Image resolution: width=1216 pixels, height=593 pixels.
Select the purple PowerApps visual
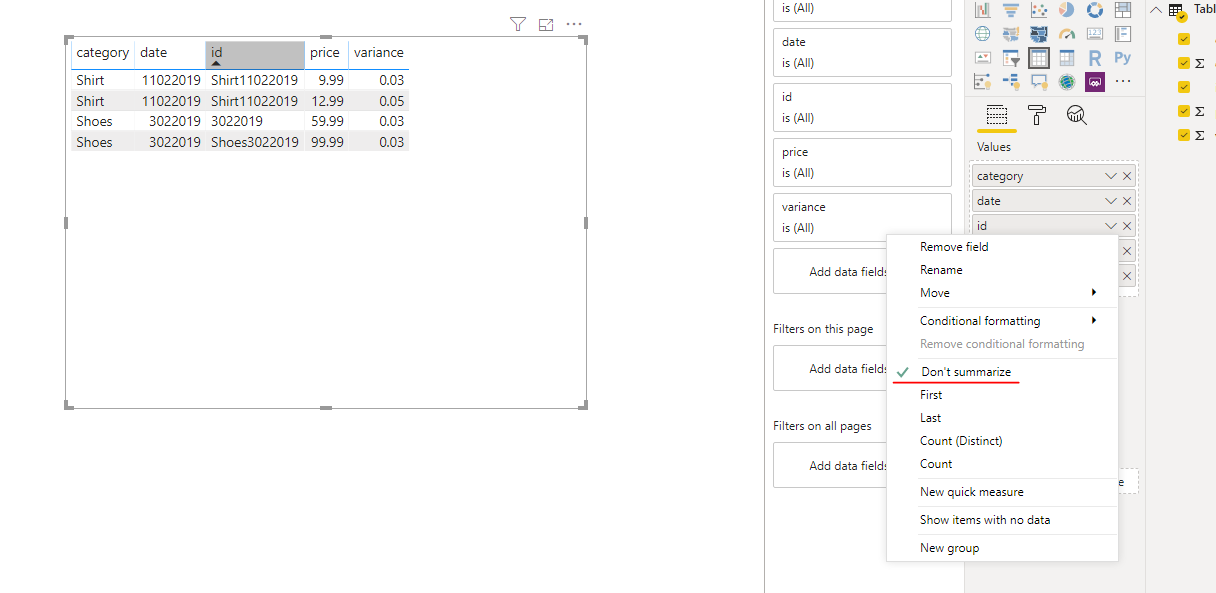tap(1095, 82)
